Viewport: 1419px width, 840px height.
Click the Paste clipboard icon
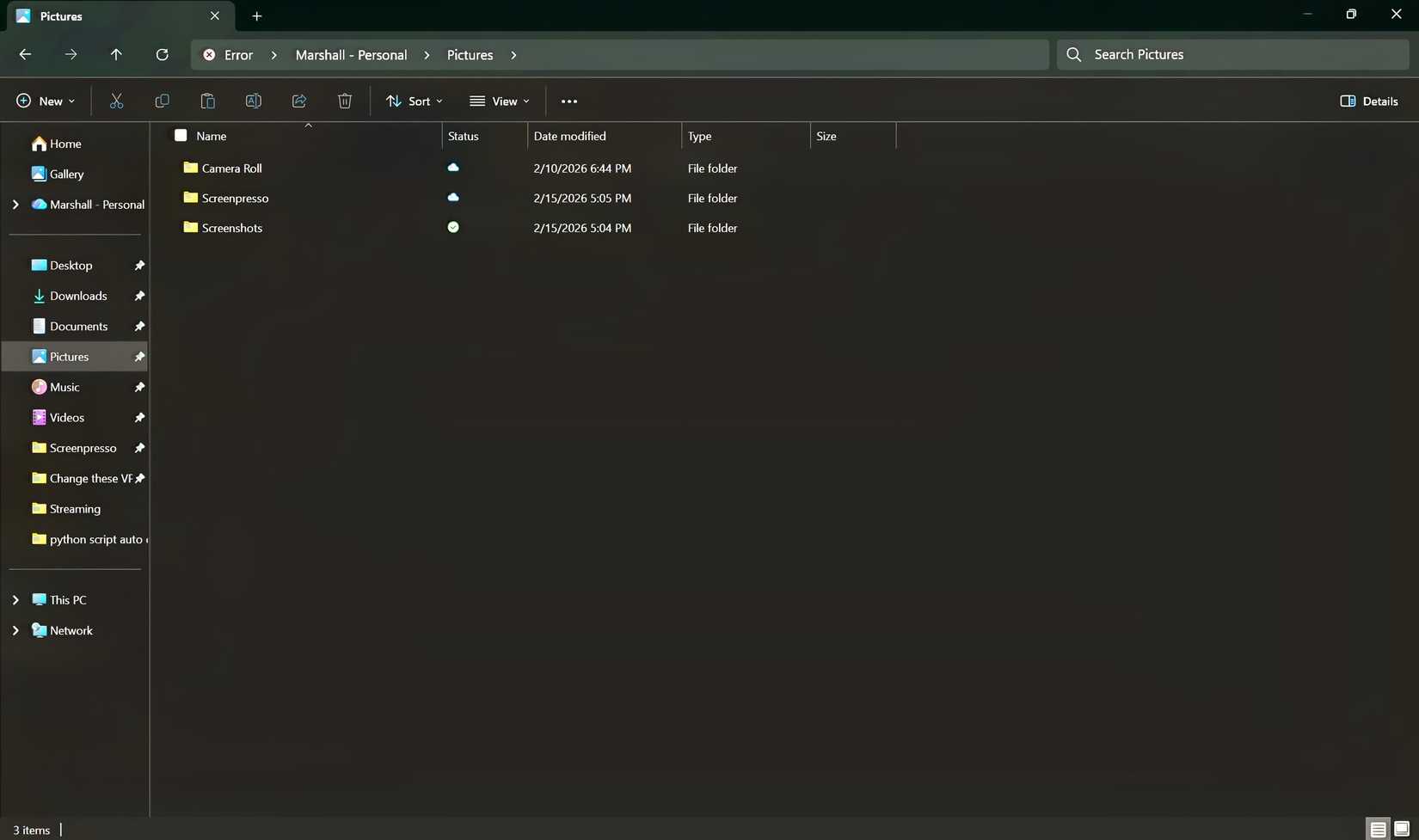(x=207, y=101)
